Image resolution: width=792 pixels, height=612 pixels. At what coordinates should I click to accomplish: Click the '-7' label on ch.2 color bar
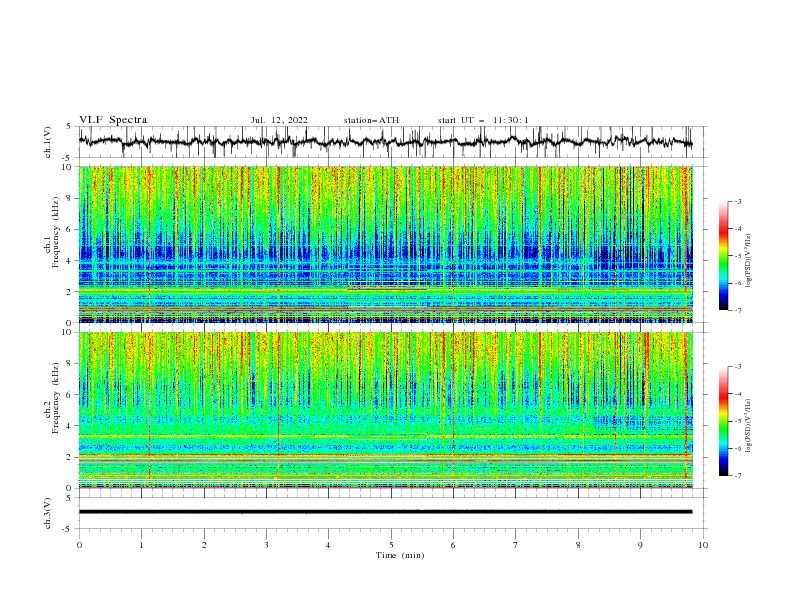[737, 476]
